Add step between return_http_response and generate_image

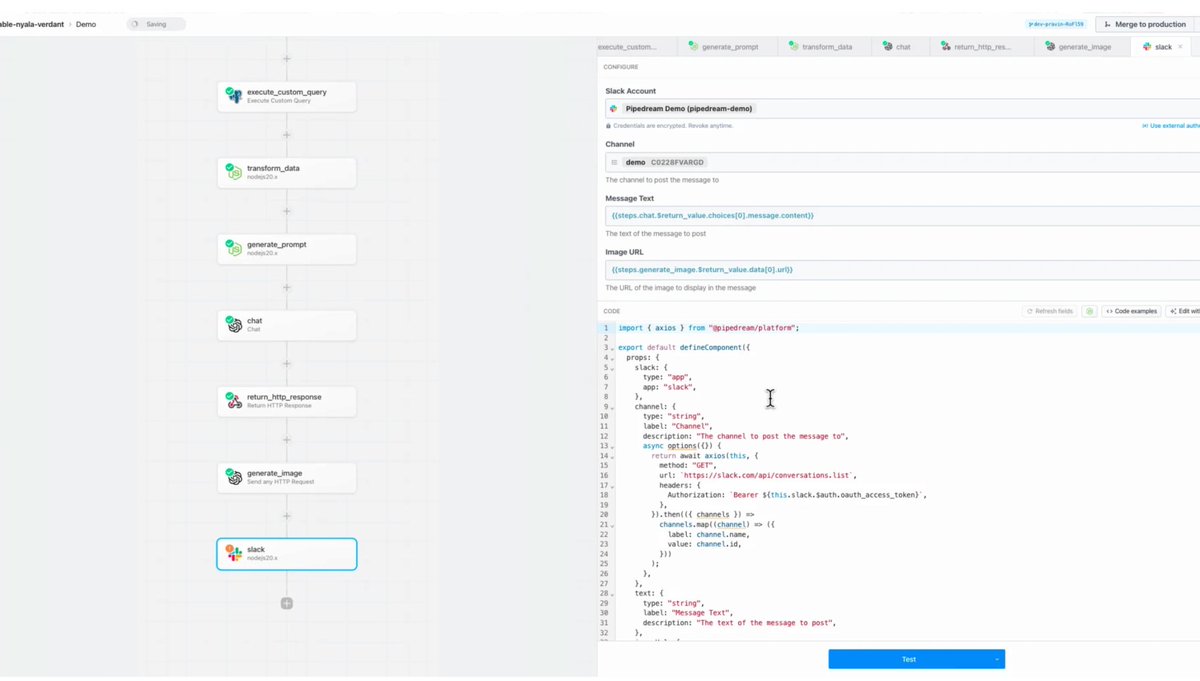click(287, 439)
